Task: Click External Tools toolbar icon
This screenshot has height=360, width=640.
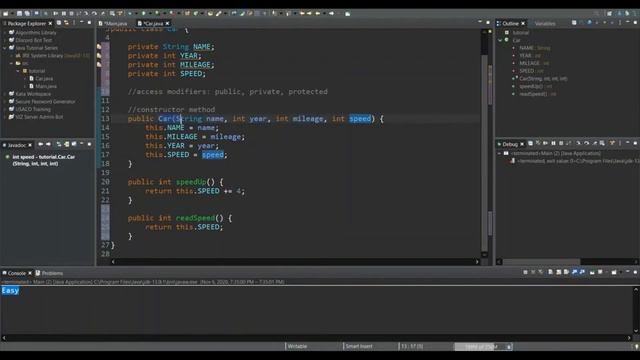Action: pyautogui.click(x=172, y=13)
